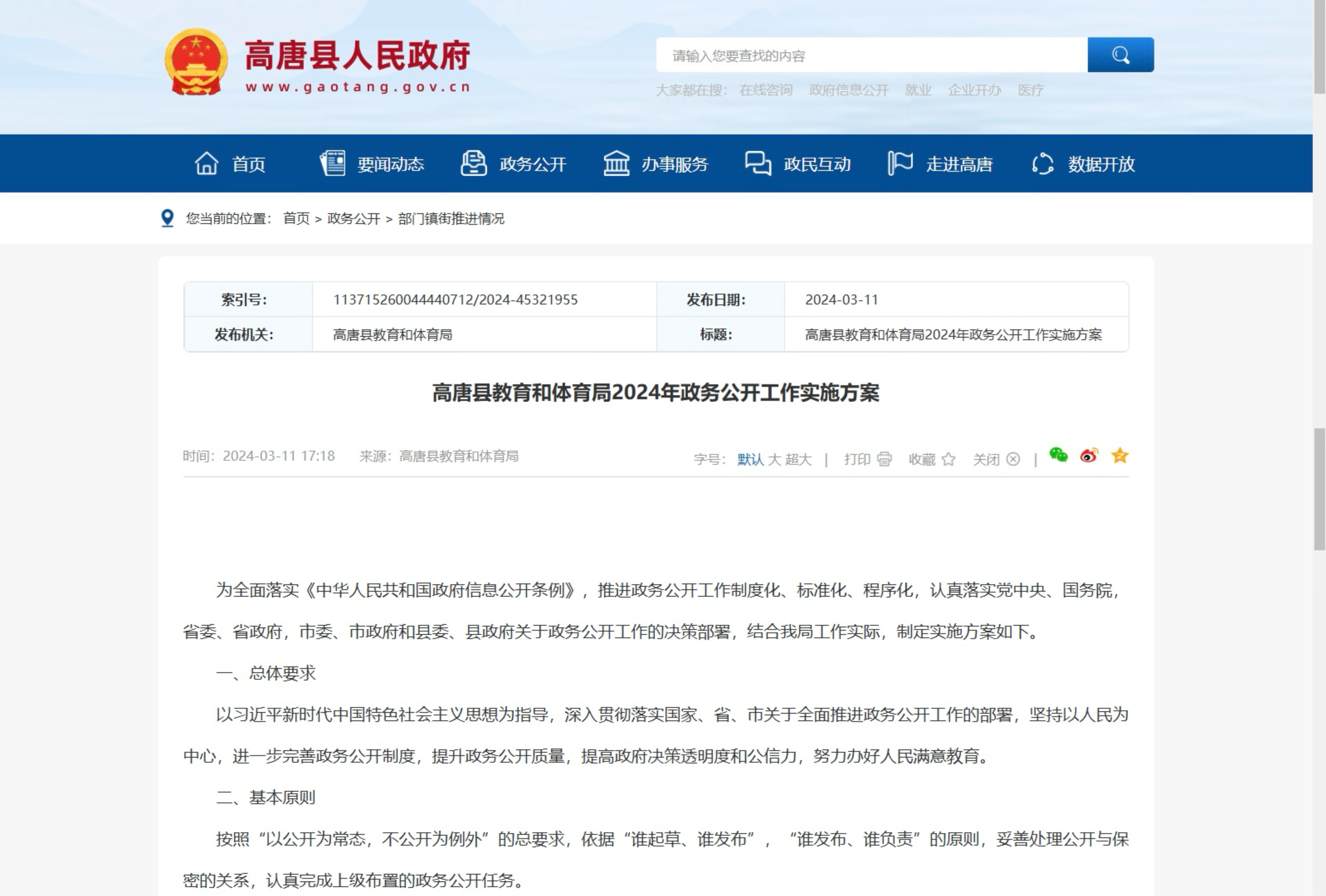The height and width of the screenshot is (896, 1326).
Task: Click the 在线咨询 hot search link
Action: (x=766, y=90)
